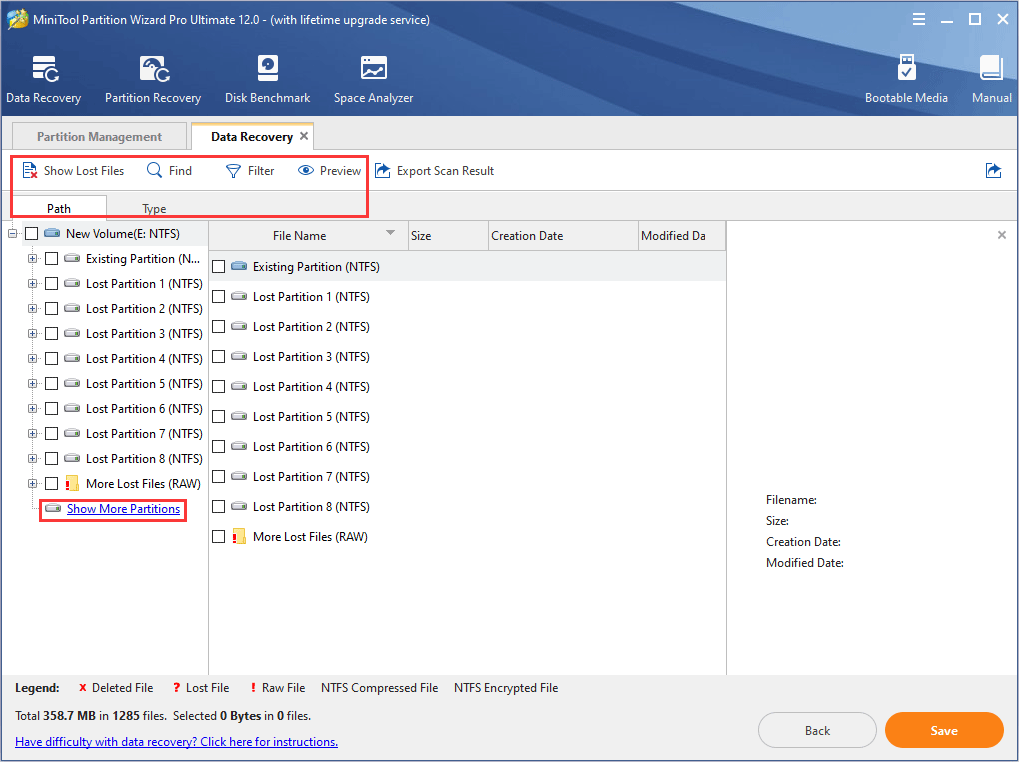The width and height of the screenshot is (1019, 762).
Task: Go Back to the previous step
Action: pyautogui.click(x=817, y=730)
